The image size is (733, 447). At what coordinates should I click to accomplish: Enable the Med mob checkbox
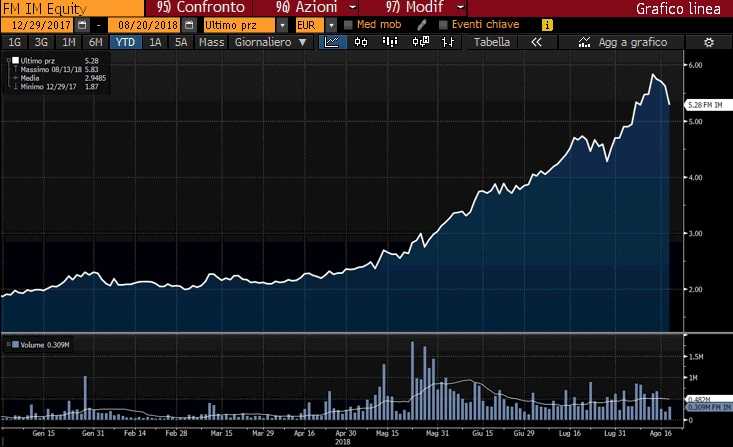(348, 25)
